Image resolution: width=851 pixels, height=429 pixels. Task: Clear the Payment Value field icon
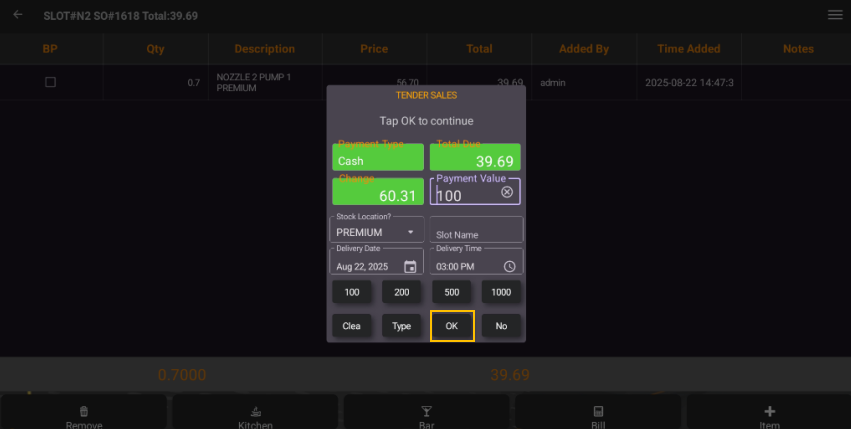[x=507, y=192]
